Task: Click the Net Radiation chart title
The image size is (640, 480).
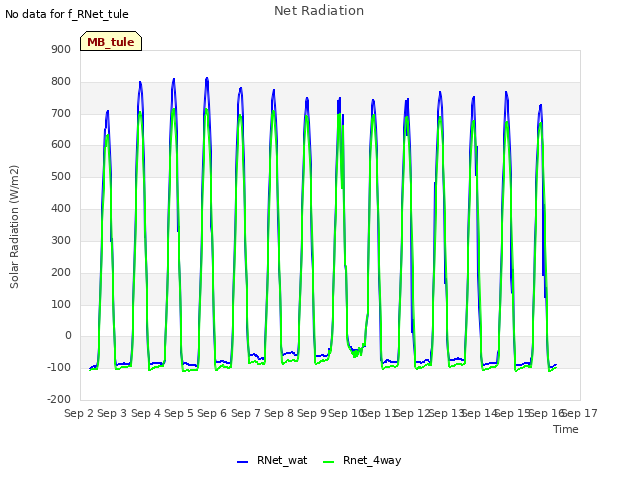Action: pyautogui.click(x=319, y=11)
